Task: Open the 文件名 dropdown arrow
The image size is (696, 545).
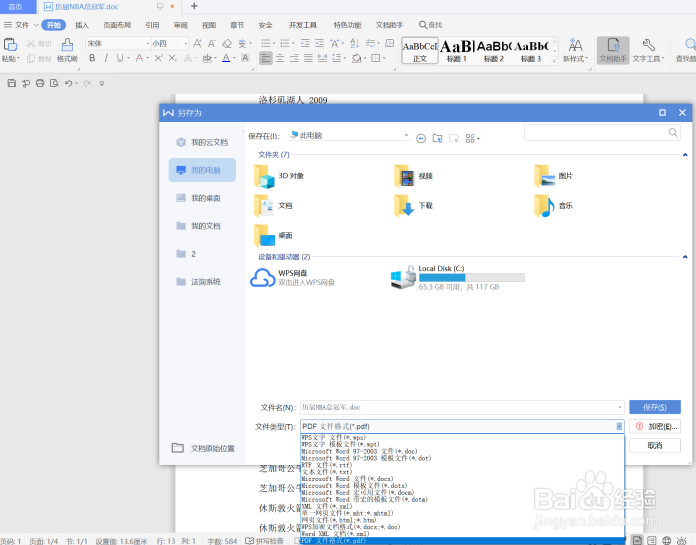Action: pyautogui.click(x=619, y=407)
